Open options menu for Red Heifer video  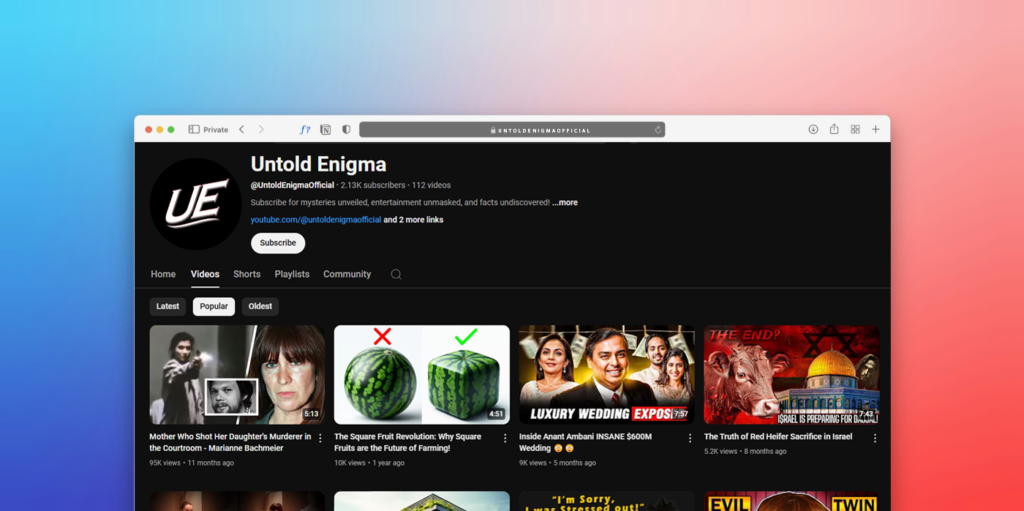pos(875,438)
